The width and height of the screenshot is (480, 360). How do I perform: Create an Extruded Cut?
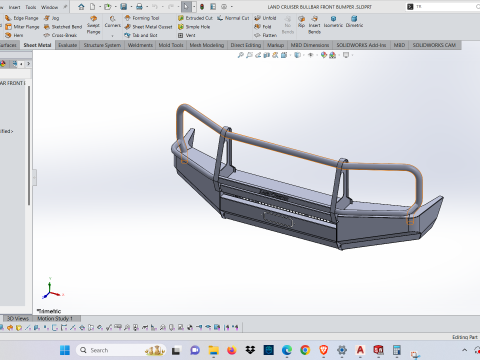point(195,18)
